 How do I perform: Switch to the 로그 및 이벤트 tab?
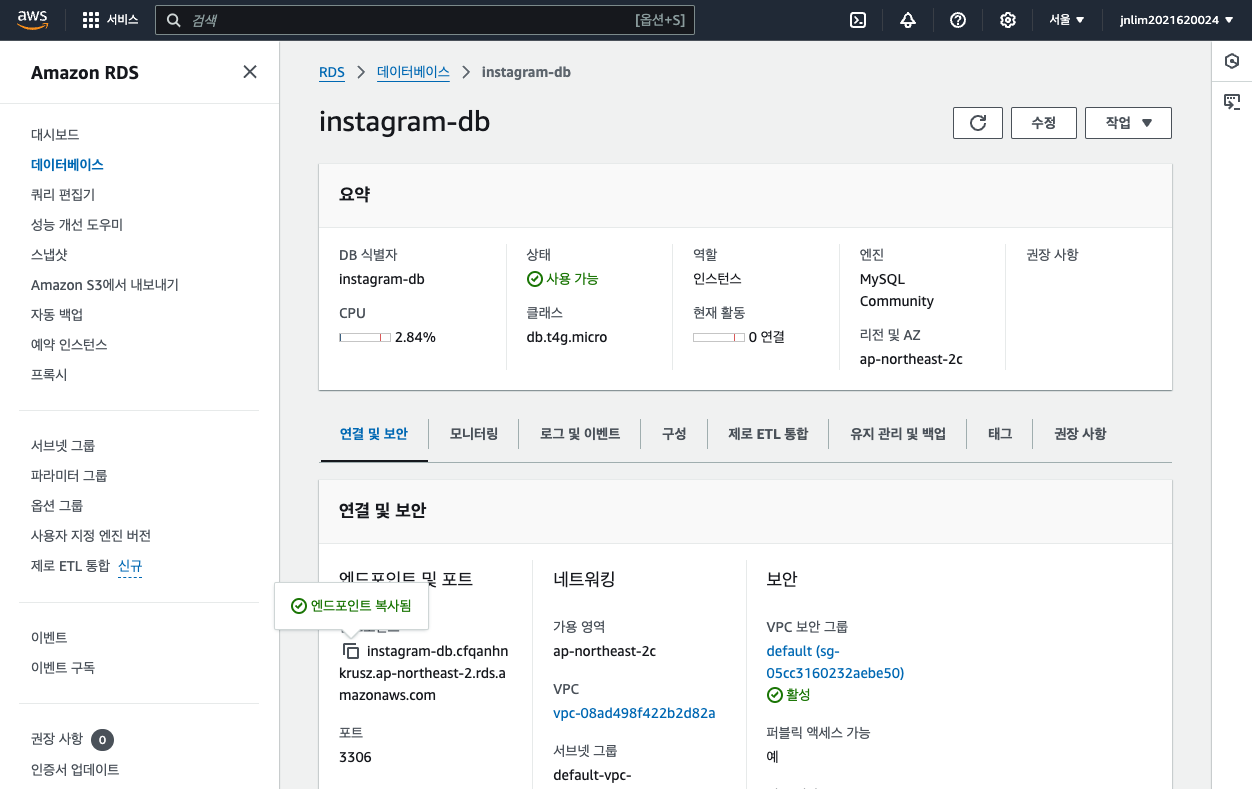[580, 434]
